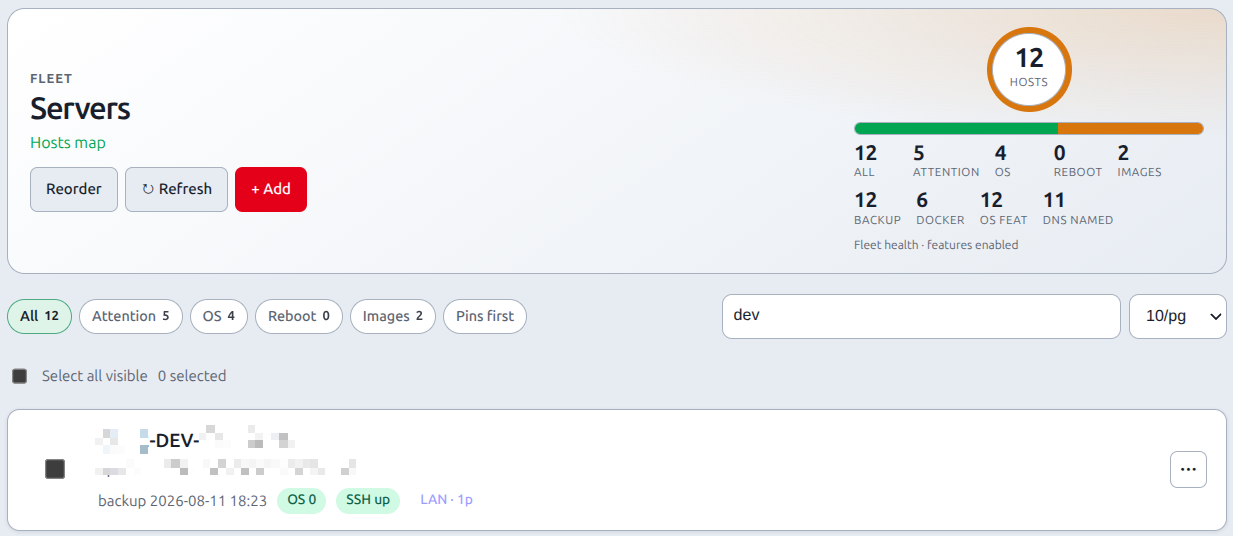Open the three-dot menu for the DEV host
The width and height of the screenshot is (1233, 536).
(1188, 469)
